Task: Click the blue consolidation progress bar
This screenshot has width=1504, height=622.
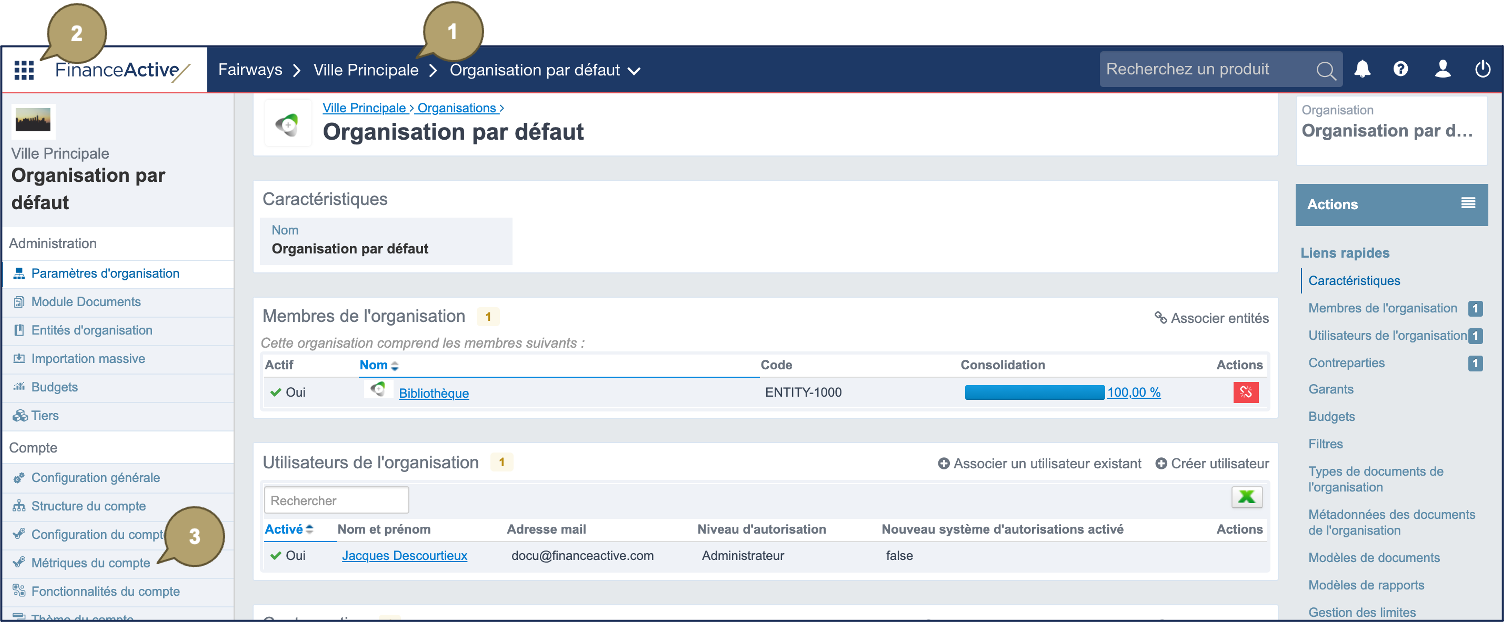Action: (x=1034, y=393)
